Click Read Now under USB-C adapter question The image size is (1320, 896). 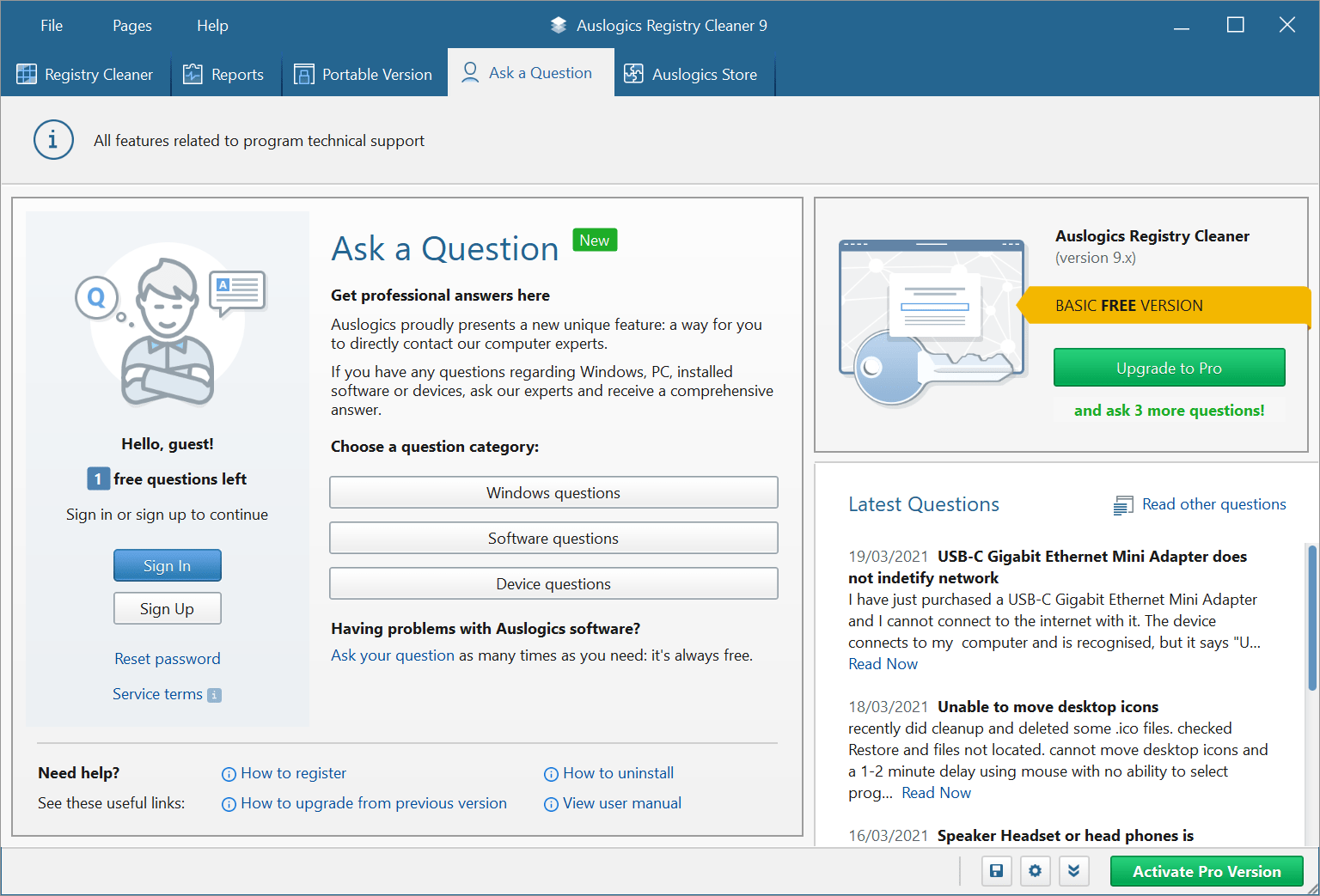[x=883, y=663]
